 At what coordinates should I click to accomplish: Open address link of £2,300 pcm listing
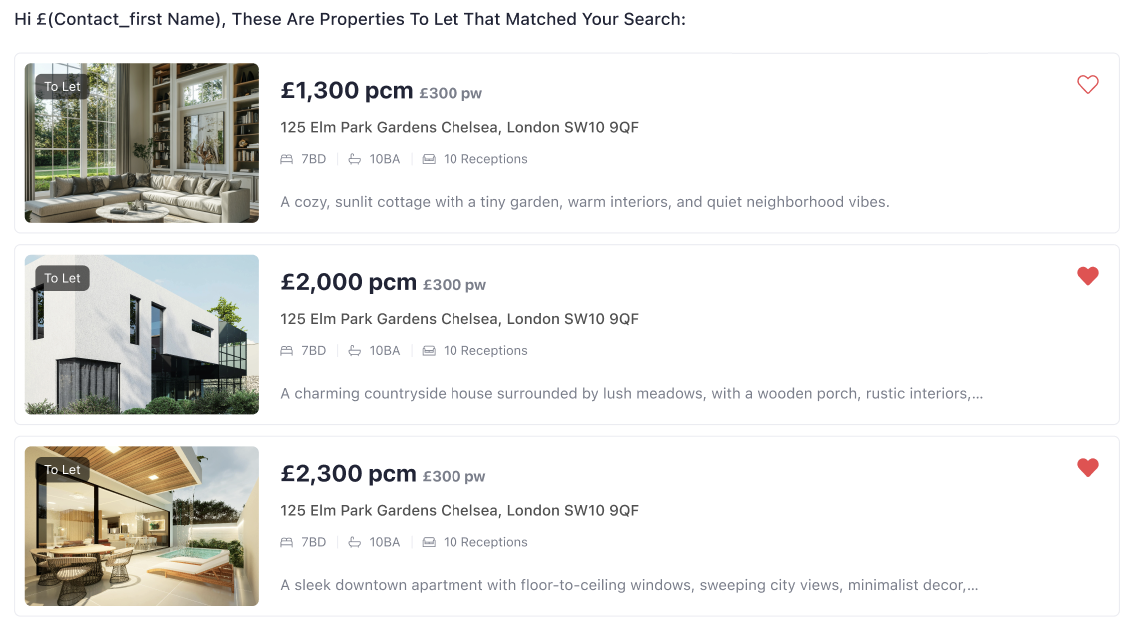tap(459, 510)
